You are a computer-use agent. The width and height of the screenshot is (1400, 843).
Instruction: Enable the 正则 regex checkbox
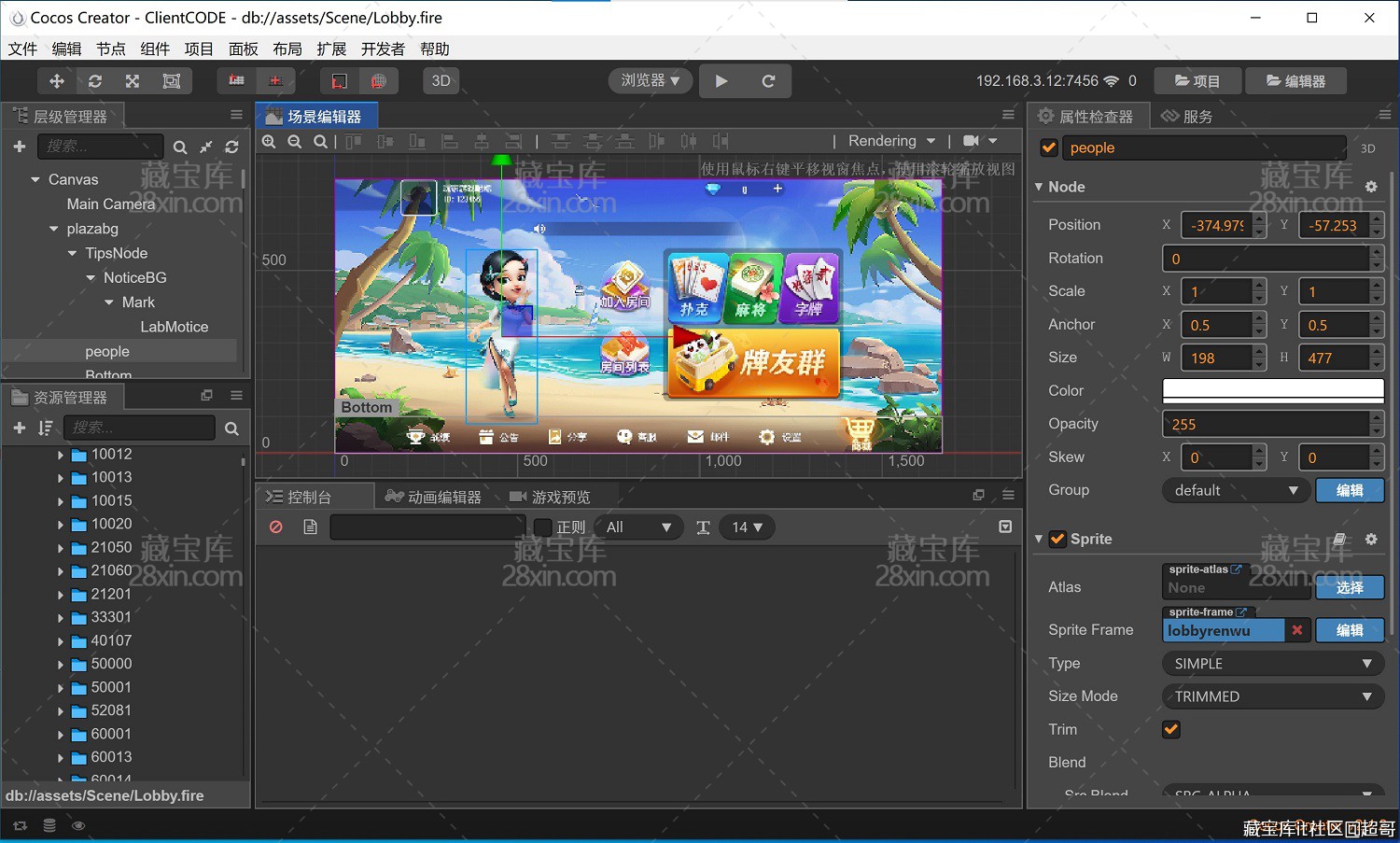tap(542, 527)
